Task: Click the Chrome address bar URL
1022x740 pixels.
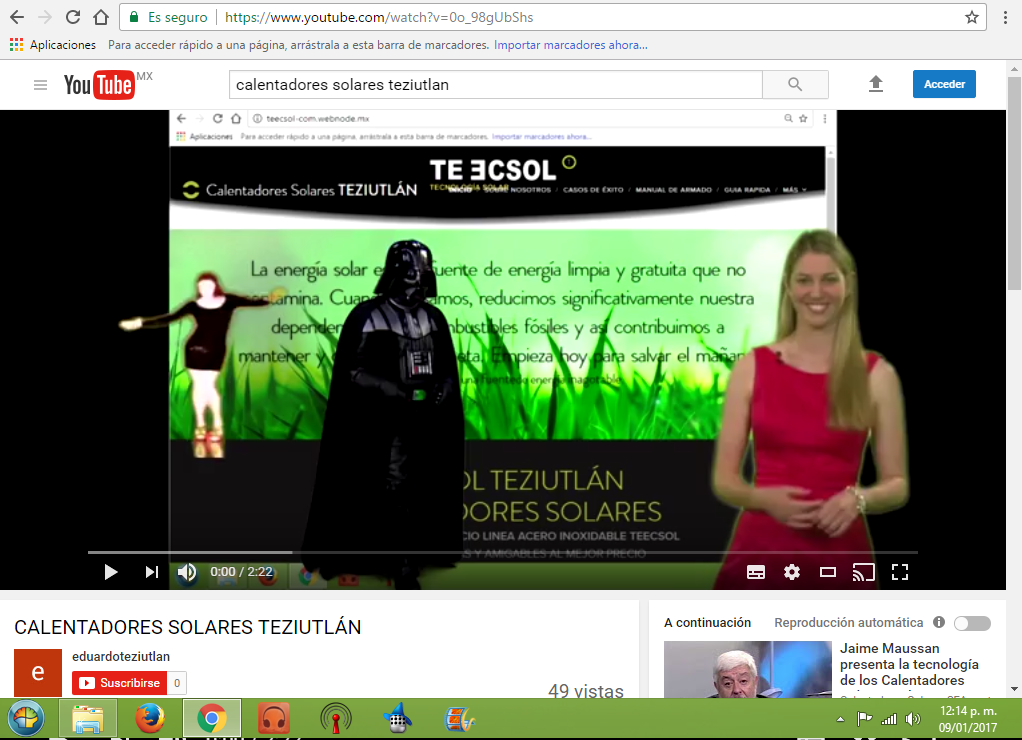Action: click(x=379, y=18)
